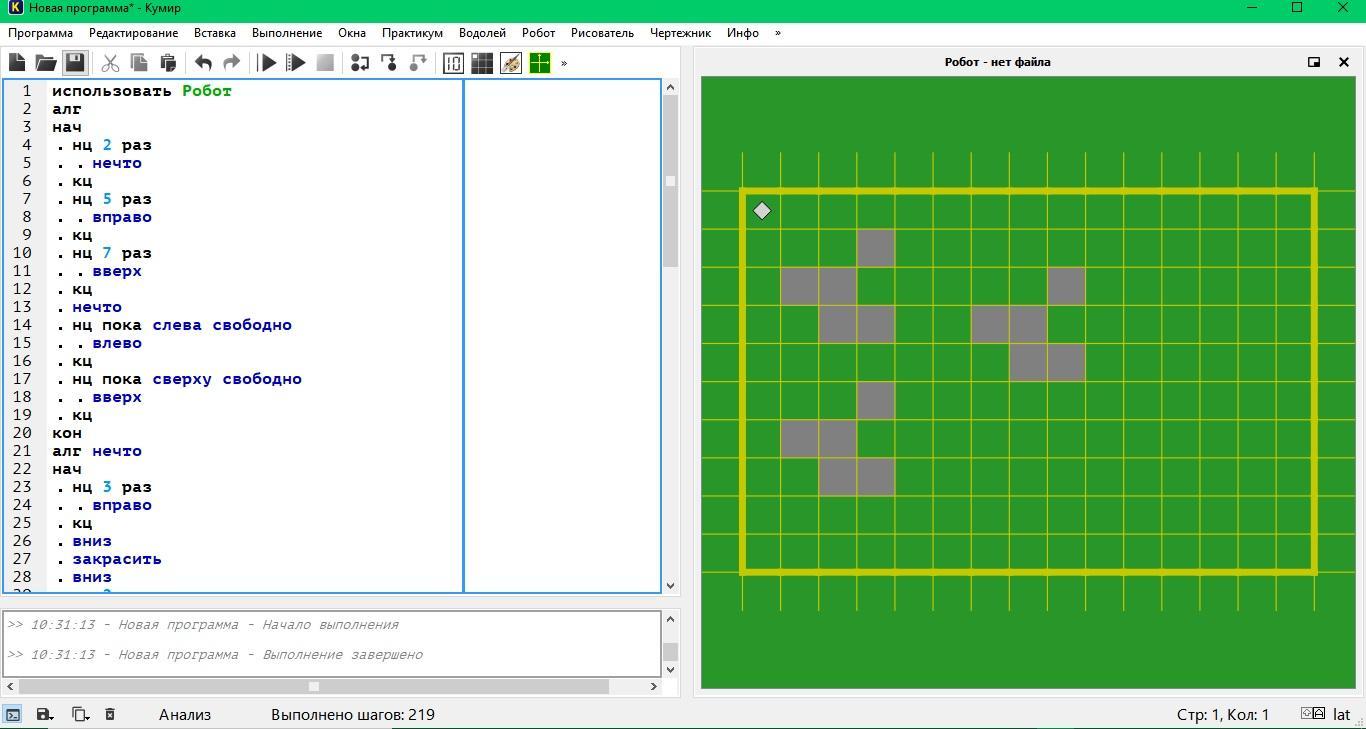The height and width of the screenshot is (729, 1366).
Task: Toggle the console panel icon in status bar
Action: pos(13,714)
